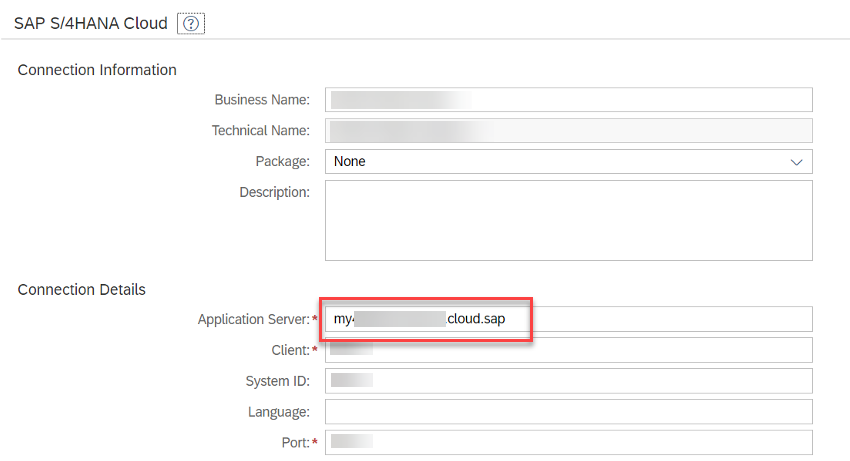
Task: Select the Connection Details heading text
Action: pyautogui.click(x=81, y=290)
